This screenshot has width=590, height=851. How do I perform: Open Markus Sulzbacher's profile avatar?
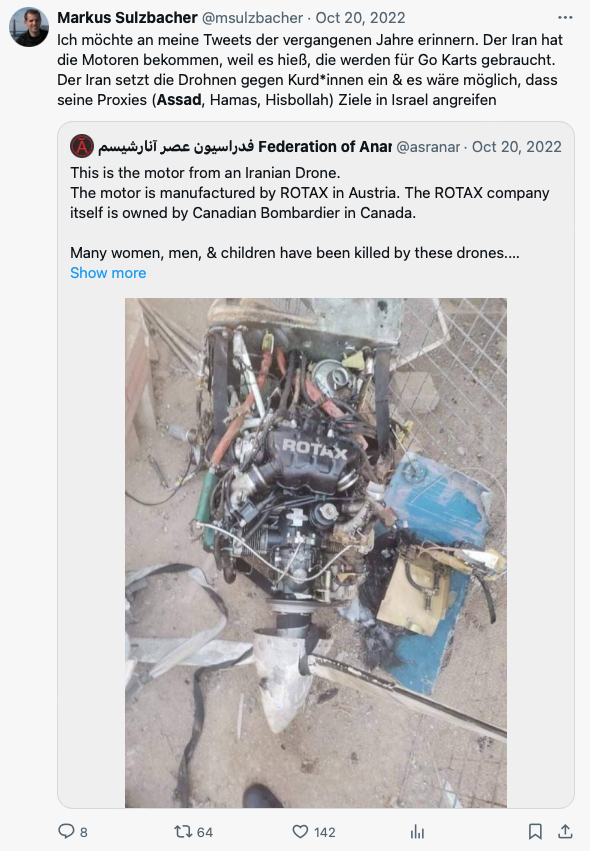pos(29,27)
